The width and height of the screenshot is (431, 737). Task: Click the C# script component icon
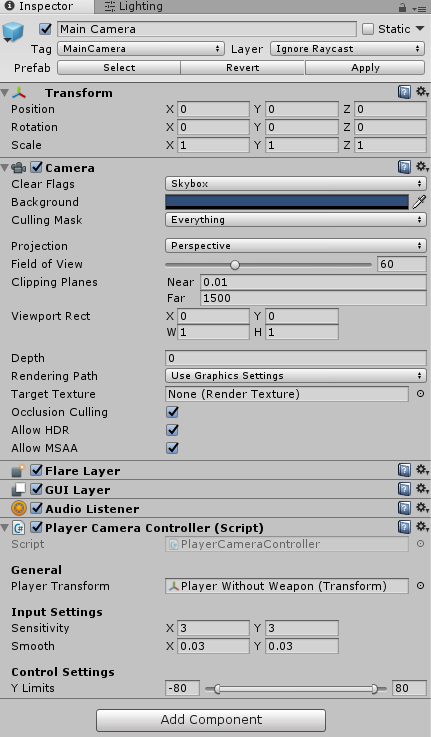(x=18, y=527)
